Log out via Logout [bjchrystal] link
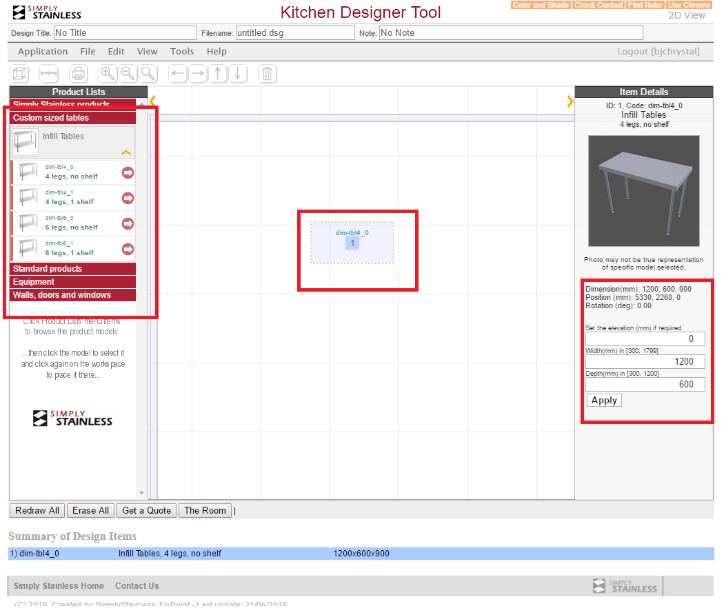The image size is (721, 608). coord(658,52)
